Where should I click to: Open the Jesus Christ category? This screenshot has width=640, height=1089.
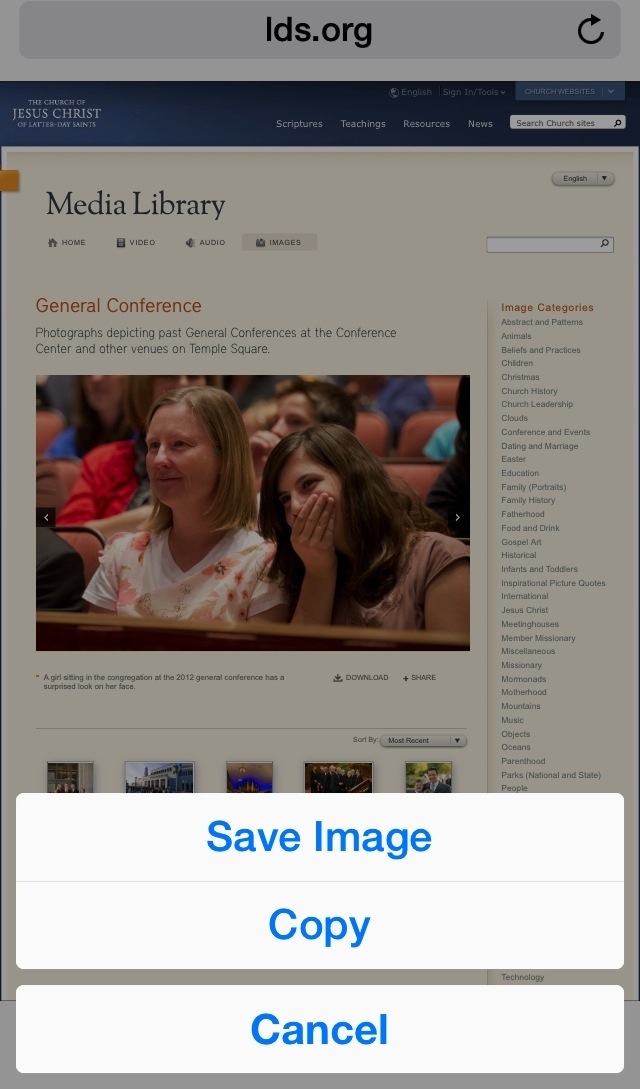coord(525,610)
